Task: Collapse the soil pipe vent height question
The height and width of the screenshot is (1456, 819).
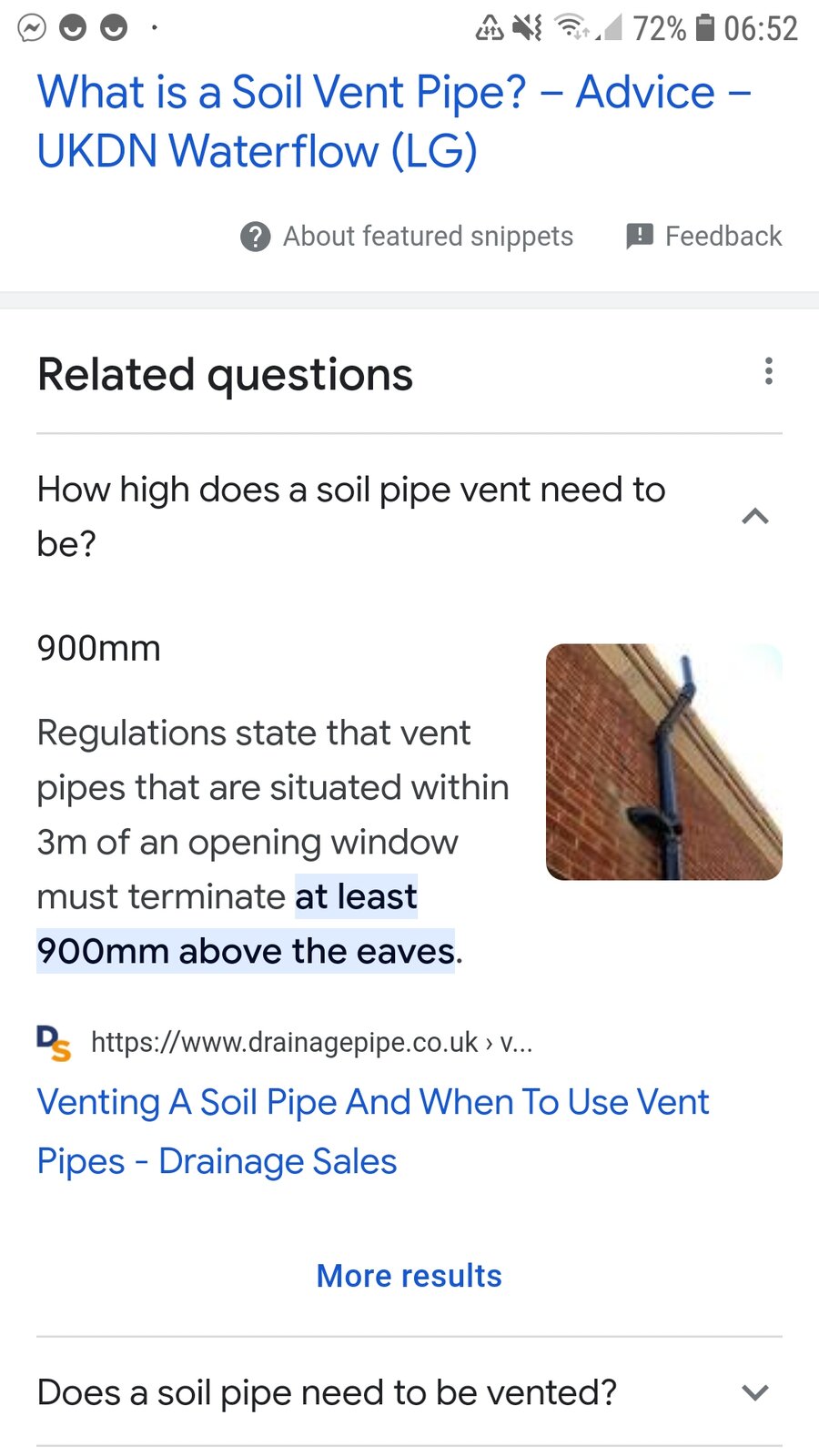Action: [x=755, y=517]
